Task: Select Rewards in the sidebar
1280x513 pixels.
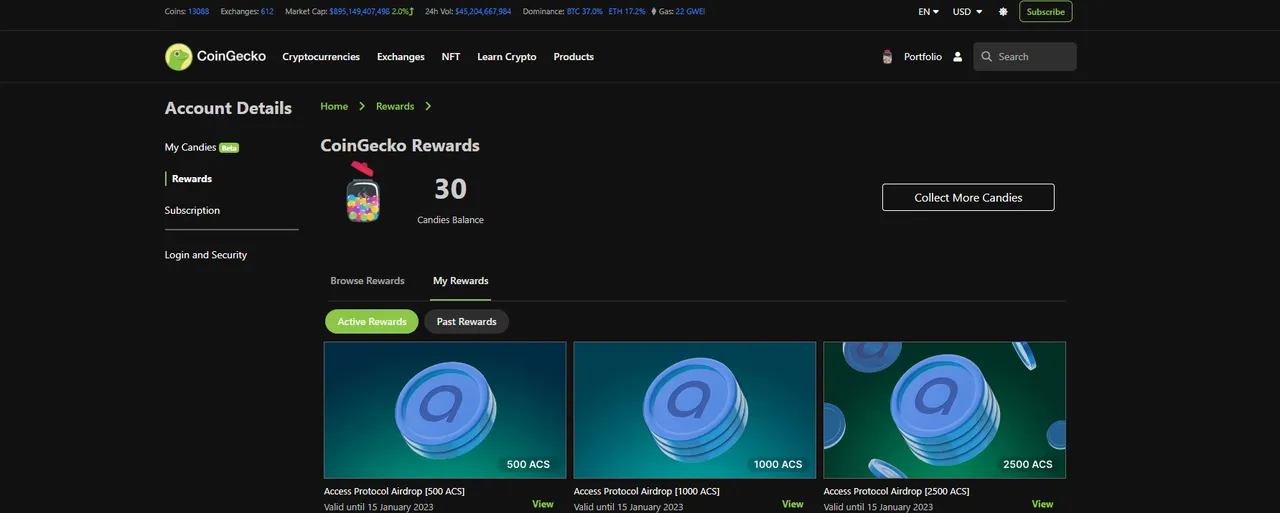Action: (x=192, y=179)
